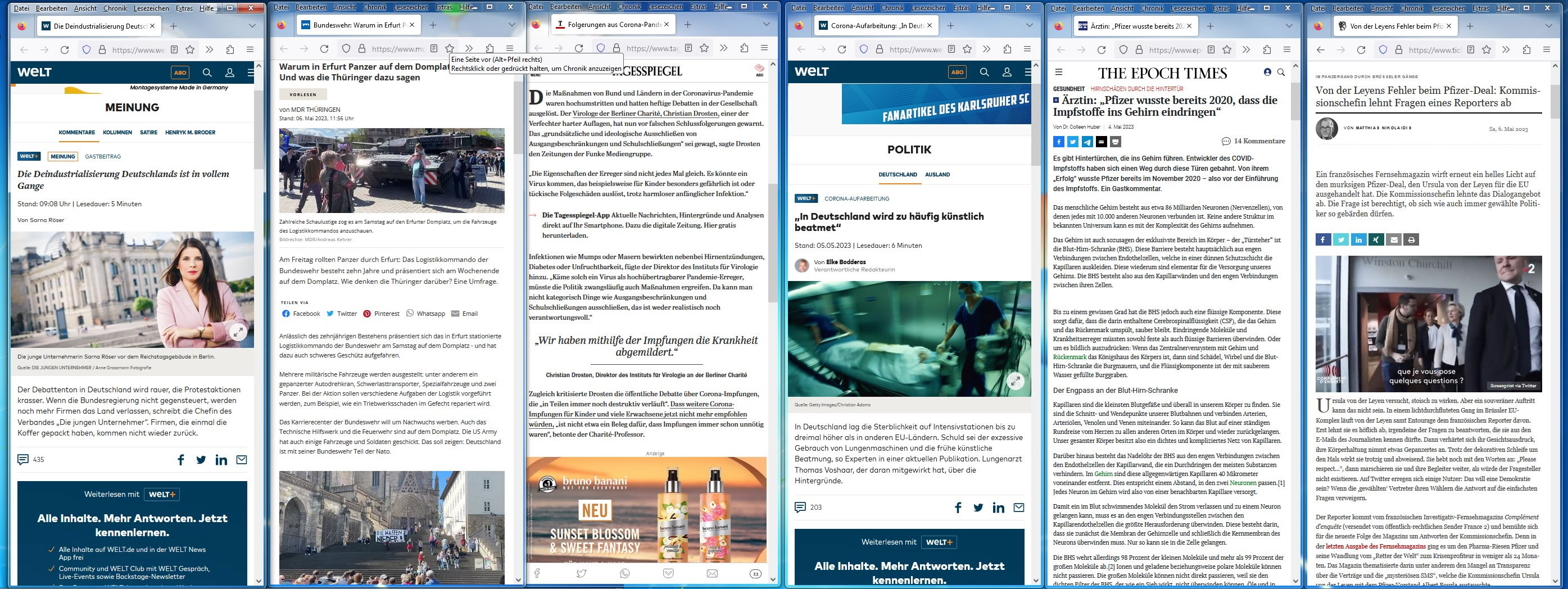Click Tagesspiegel bottom bar Twitter share icon
The image size is (1568, 589).
click(581, 573)
